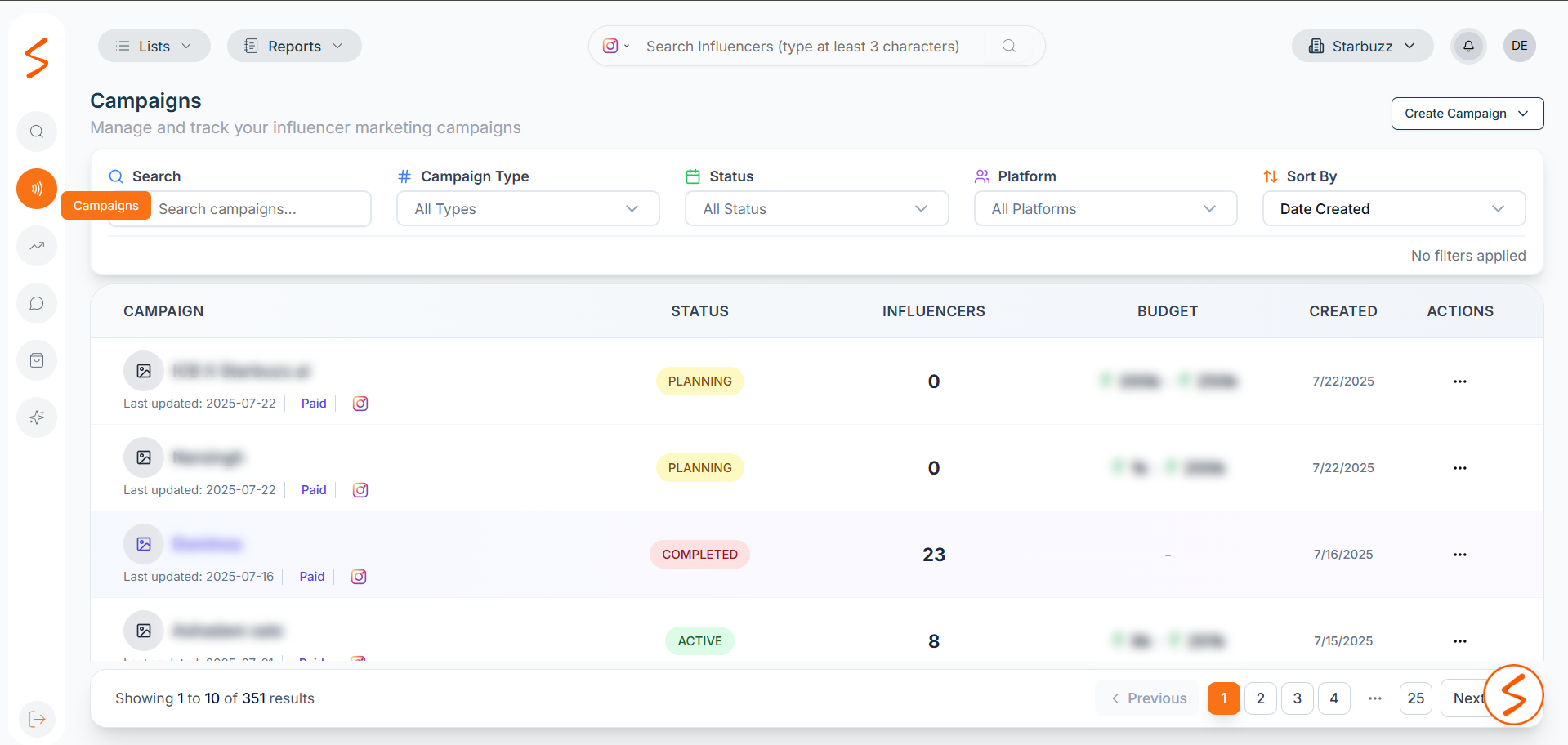Click the Create Campaign button
This screenshot has width=1568, height=745.
(x=1467, y=114)
